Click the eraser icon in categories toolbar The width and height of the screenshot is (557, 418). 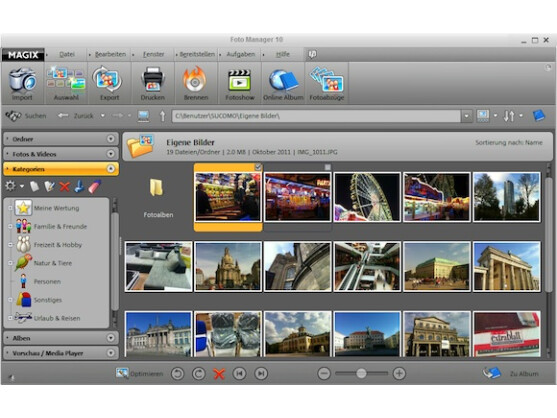94,186
